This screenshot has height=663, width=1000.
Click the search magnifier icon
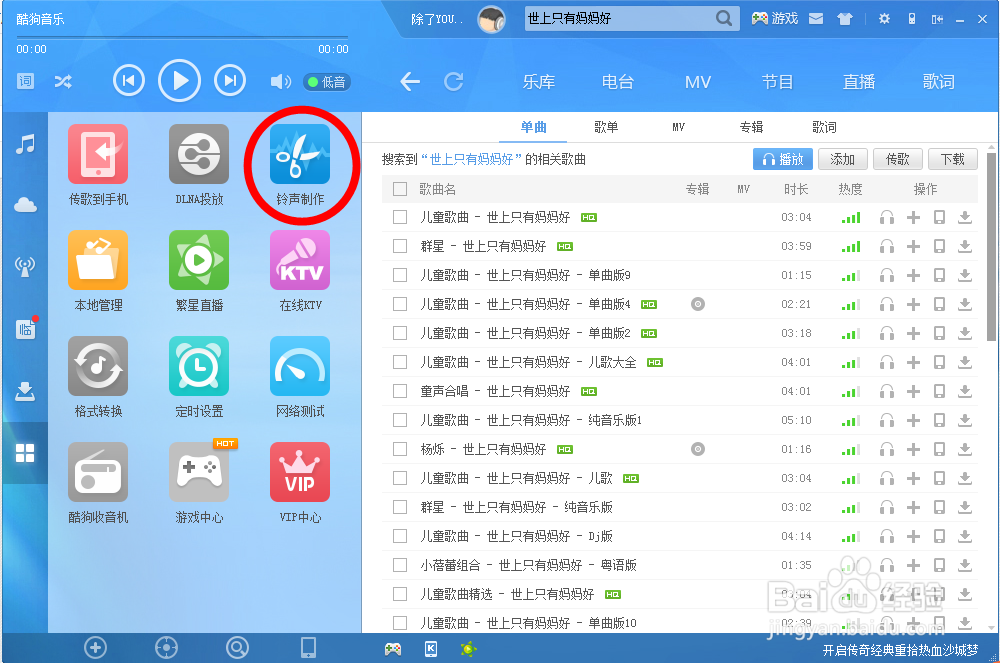(723, 18)
